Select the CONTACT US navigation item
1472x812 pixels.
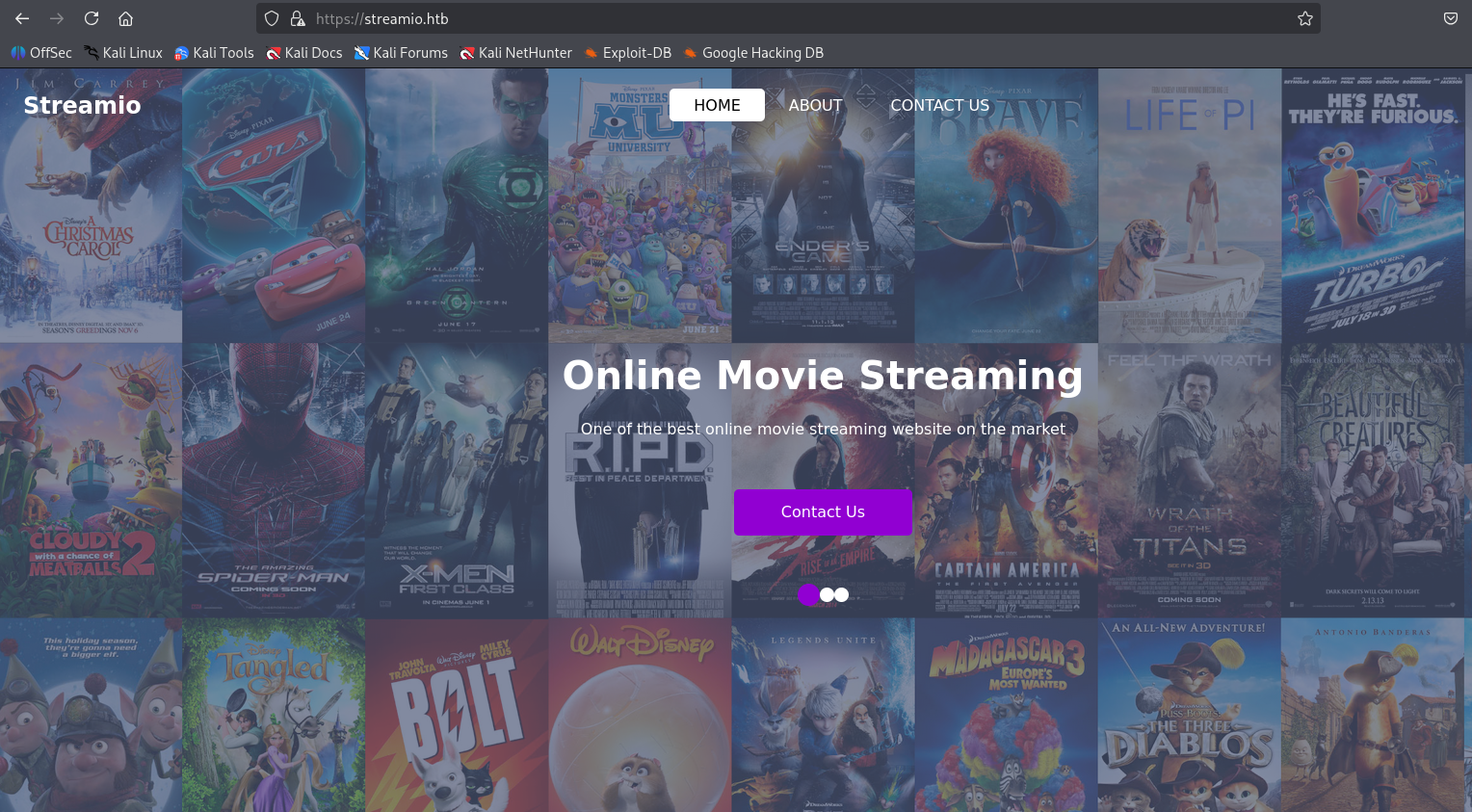[939, 105]
